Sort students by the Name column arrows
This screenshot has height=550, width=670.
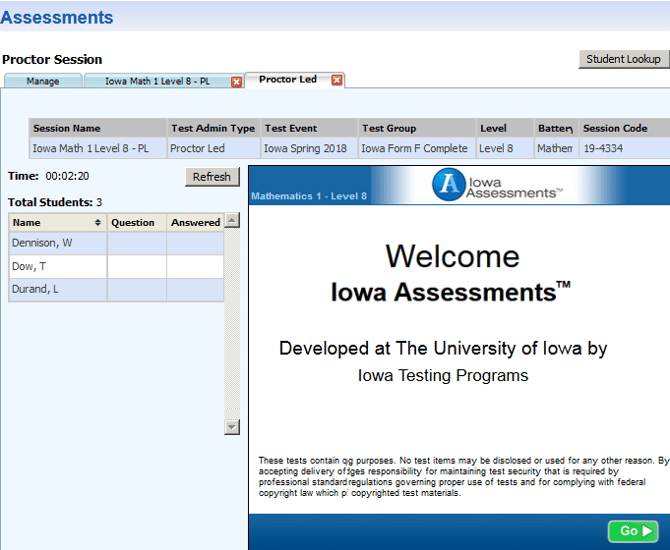click(x=97, y=223)
